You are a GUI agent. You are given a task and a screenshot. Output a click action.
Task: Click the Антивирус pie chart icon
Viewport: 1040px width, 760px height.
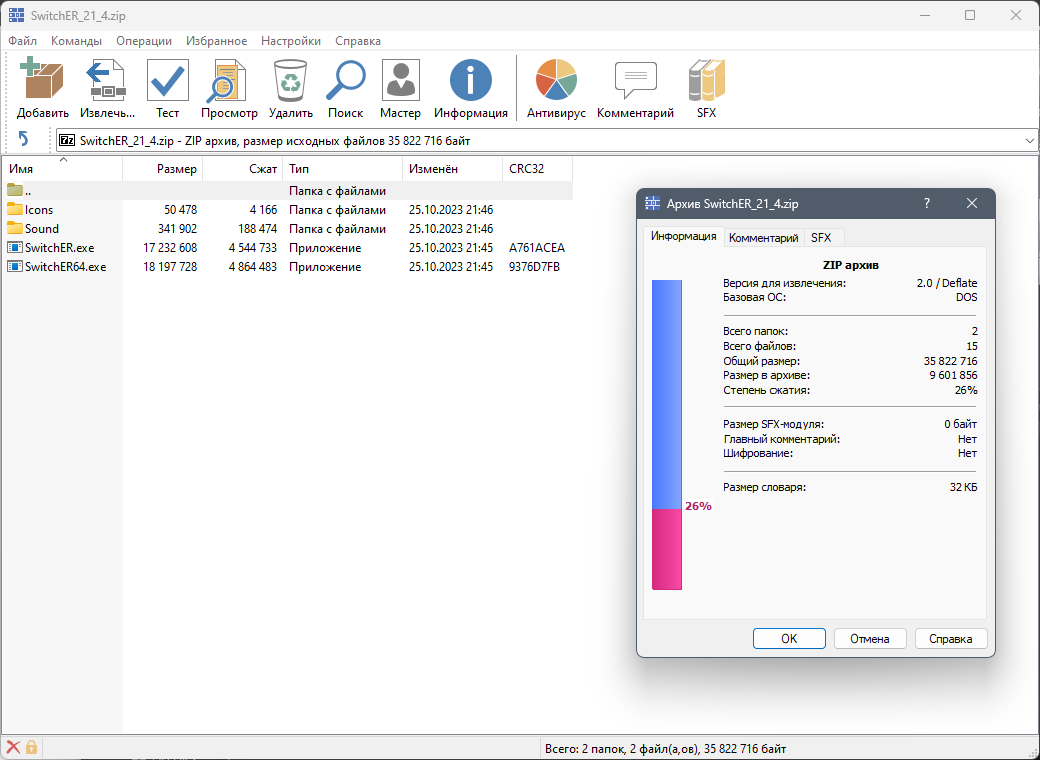click(556, 81)
